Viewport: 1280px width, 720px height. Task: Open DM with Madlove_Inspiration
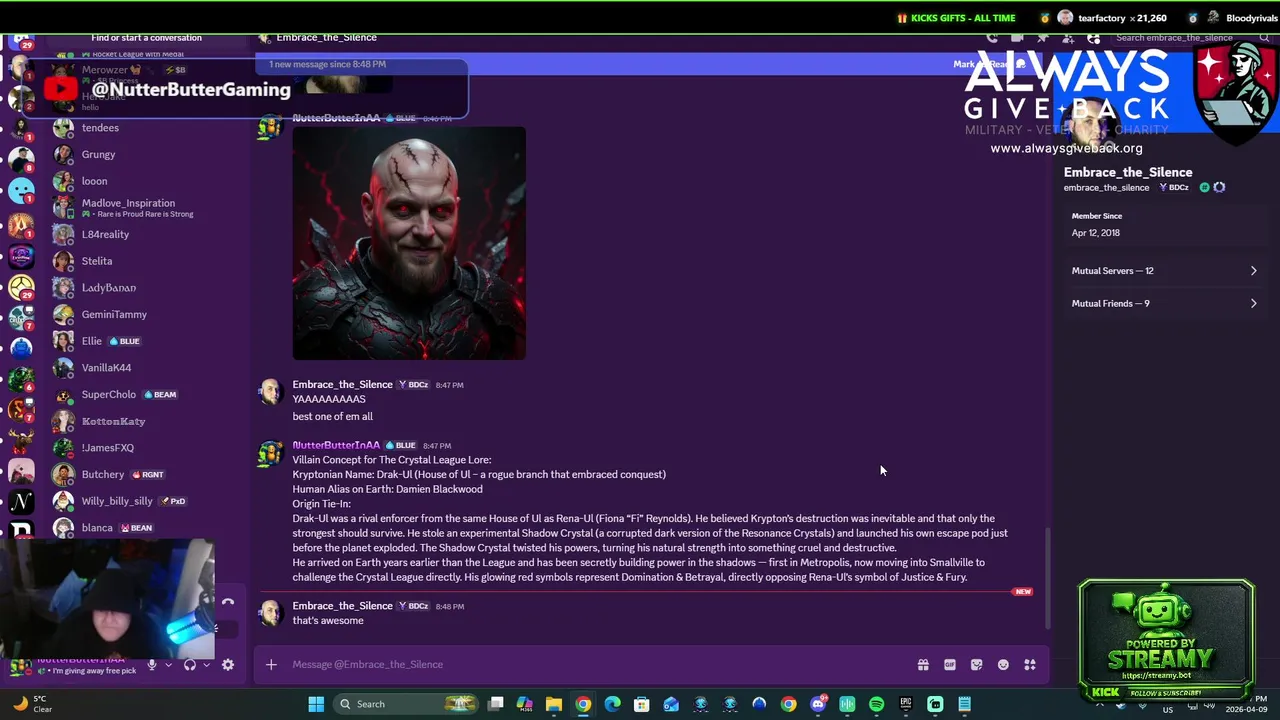pyautogui.click(x=144, y=208)
